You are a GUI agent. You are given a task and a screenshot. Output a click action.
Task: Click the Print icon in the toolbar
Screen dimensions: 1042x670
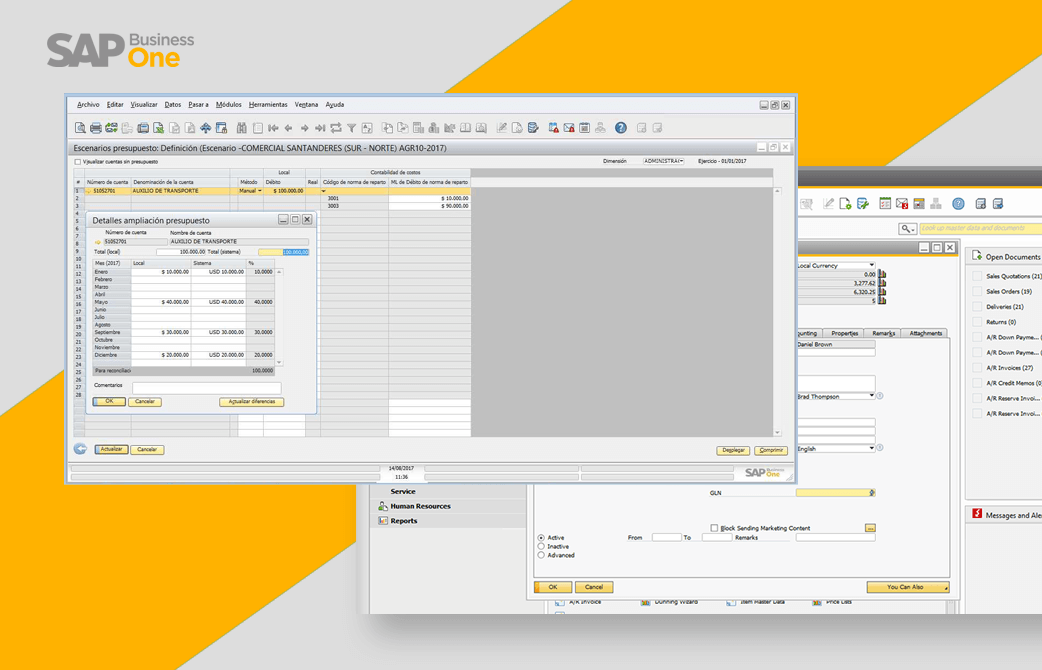[x=96, y=128]
